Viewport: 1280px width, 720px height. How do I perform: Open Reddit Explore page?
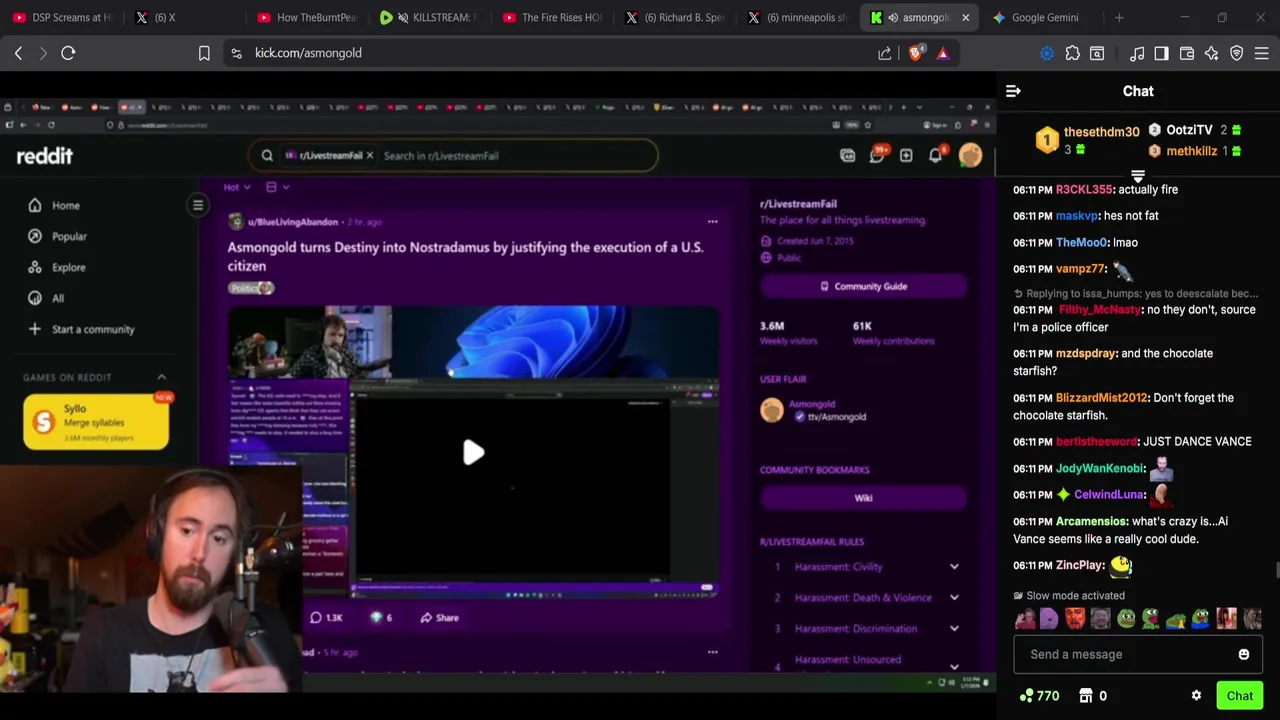pos(58,267)
